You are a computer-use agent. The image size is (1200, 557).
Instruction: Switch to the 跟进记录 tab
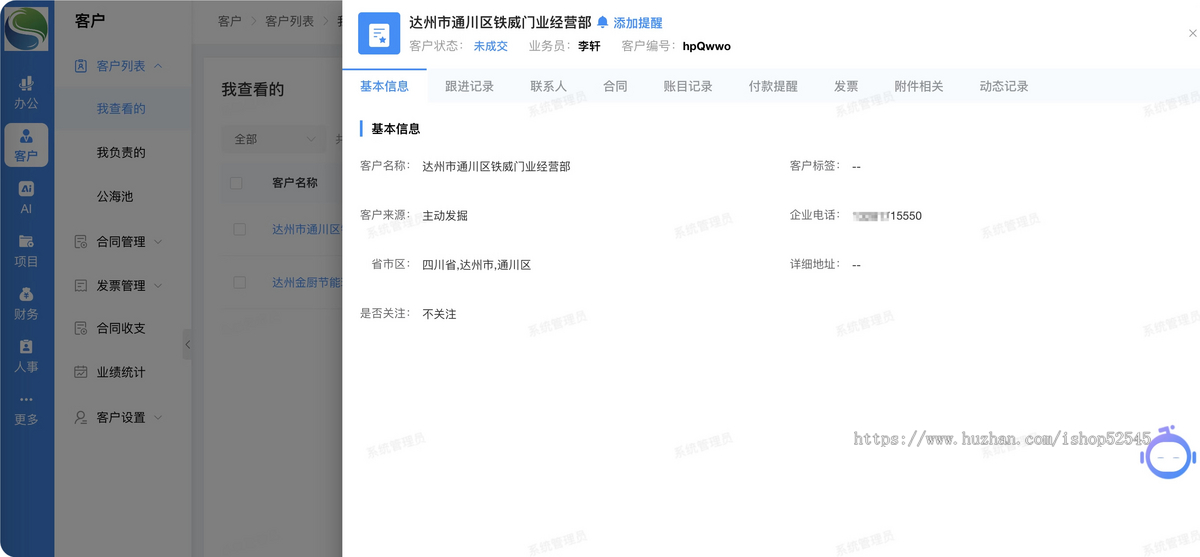[x=469, y=86]
